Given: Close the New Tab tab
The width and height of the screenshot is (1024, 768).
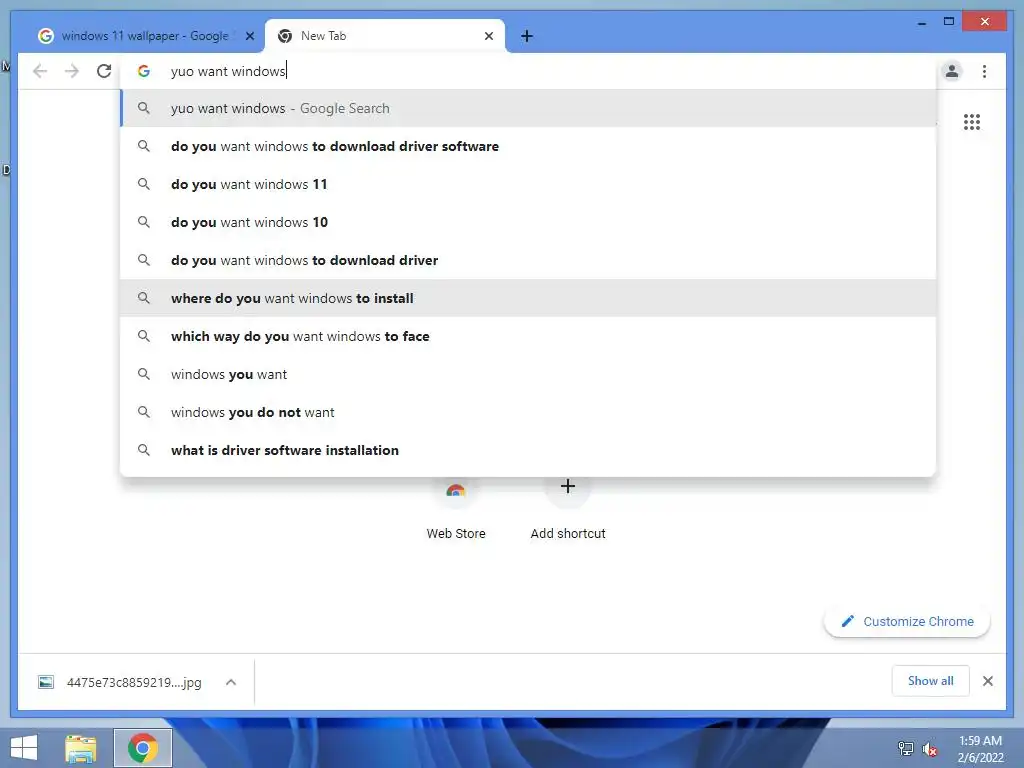Looking at the screenshot, I should [x=488, y=36].
